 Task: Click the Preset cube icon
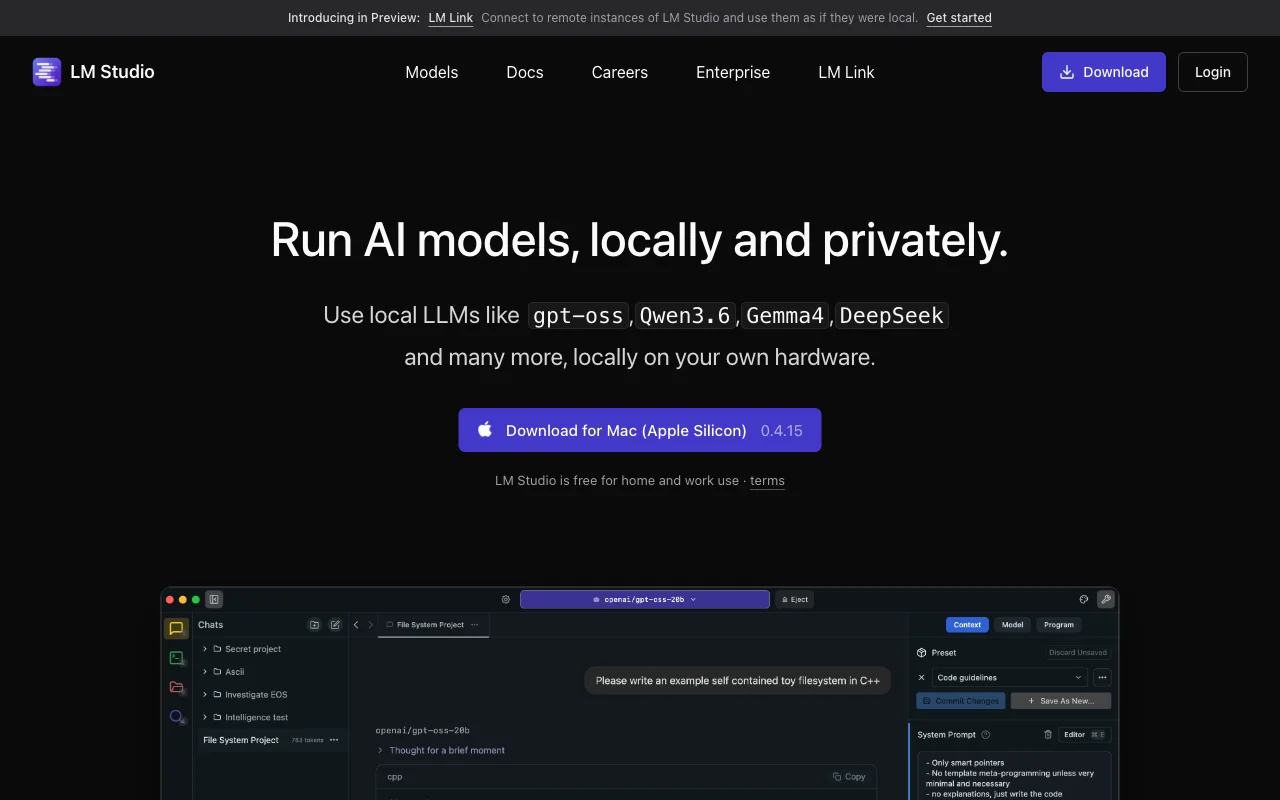click(x=922, y=653)
